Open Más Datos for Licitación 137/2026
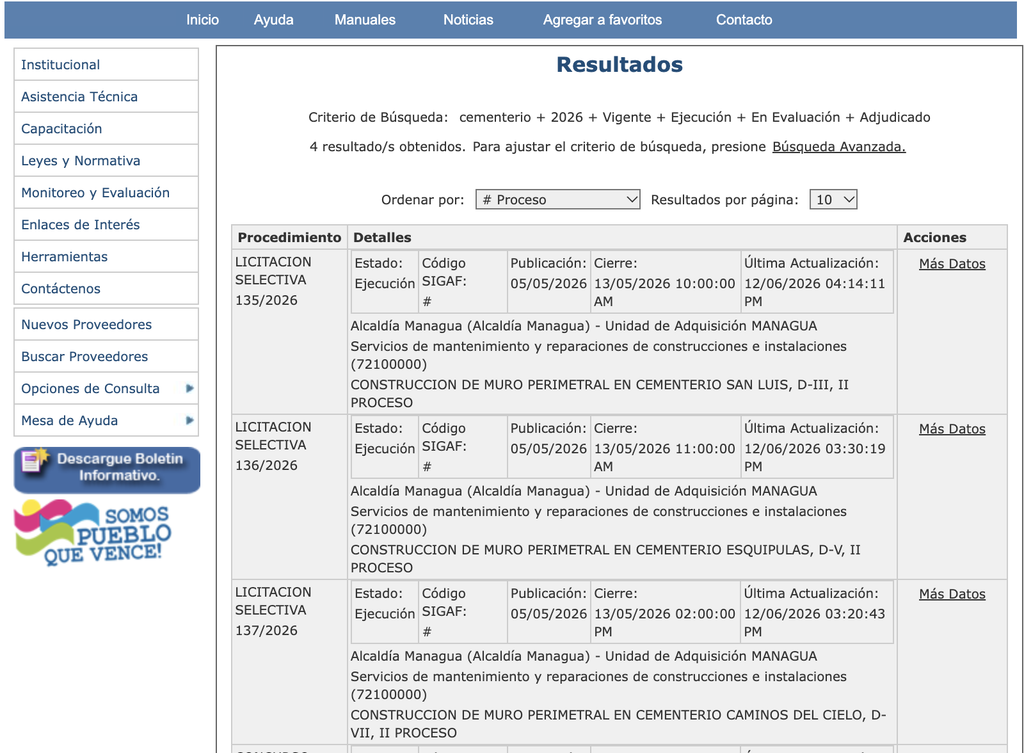 [952, 594]
